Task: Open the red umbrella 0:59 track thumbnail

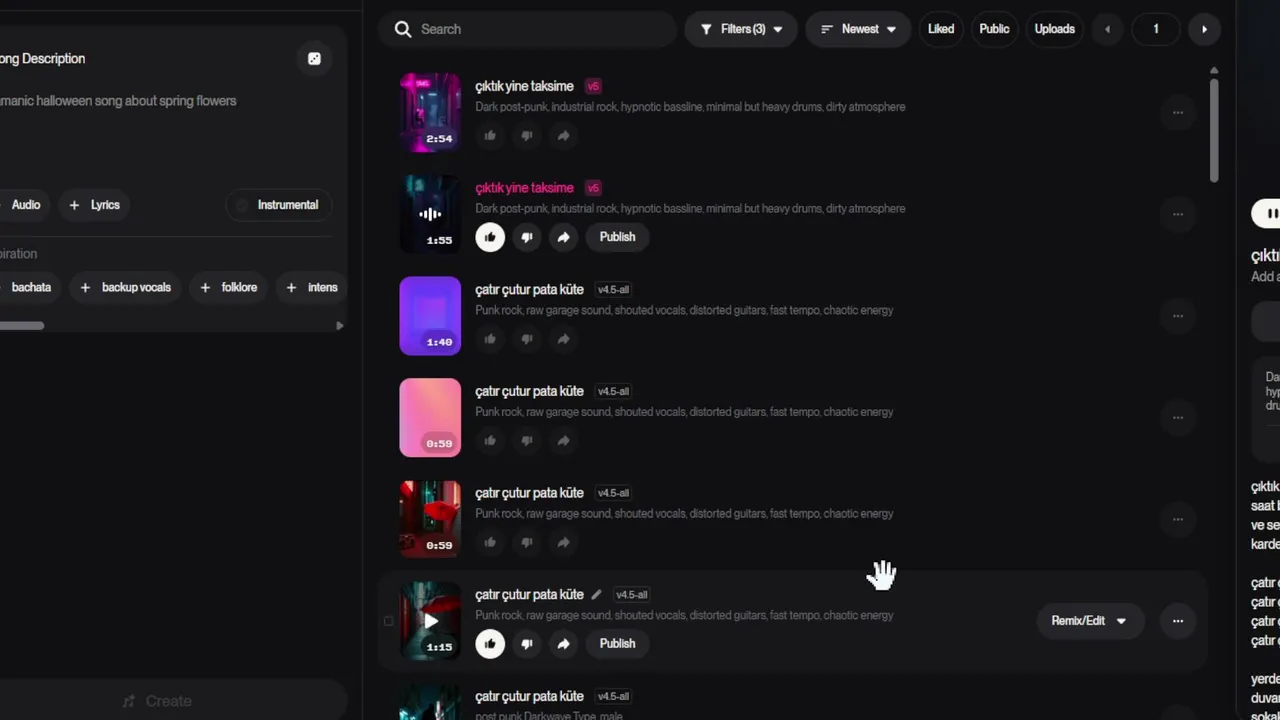Action: (x=430, y=519)
